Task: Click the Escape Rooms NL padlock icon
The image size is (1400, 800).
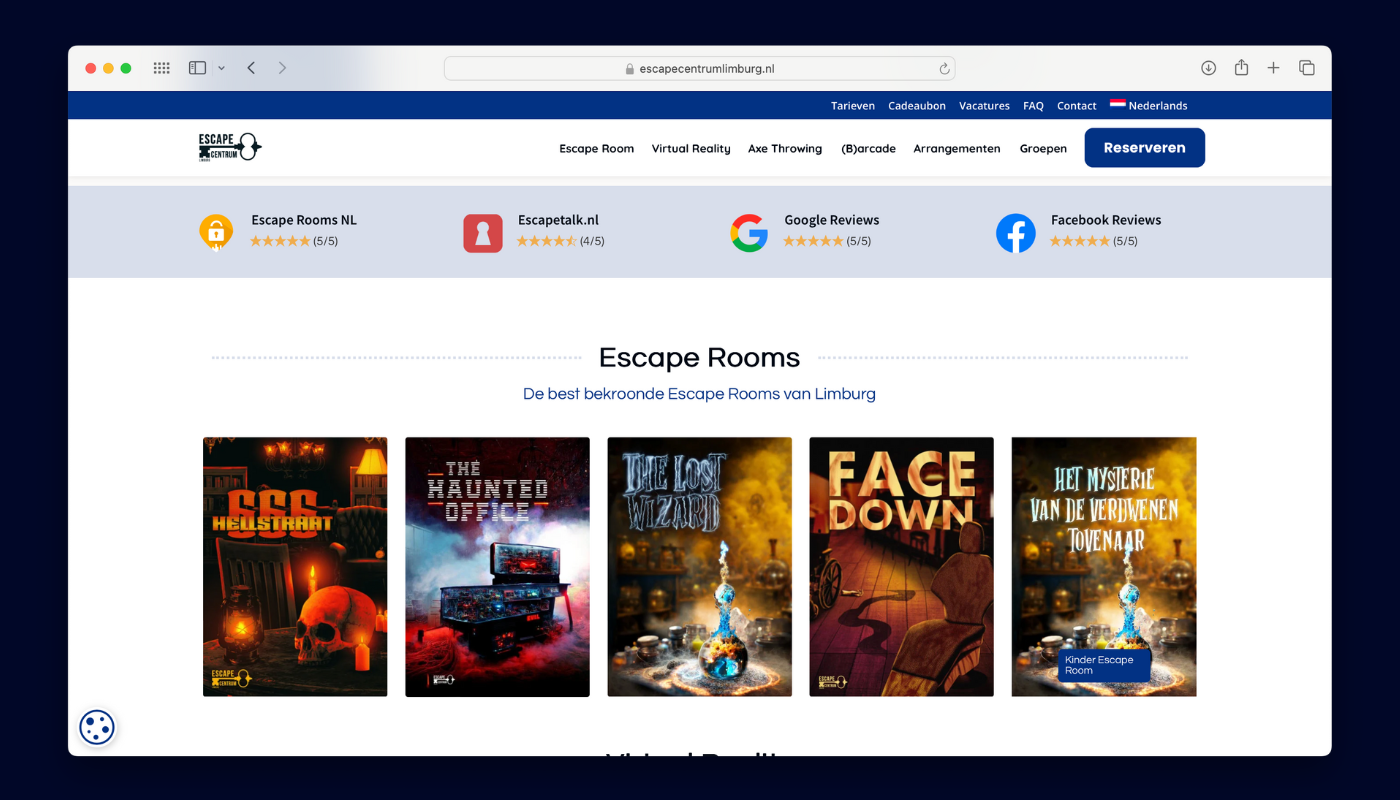Action: click(216, 232)
